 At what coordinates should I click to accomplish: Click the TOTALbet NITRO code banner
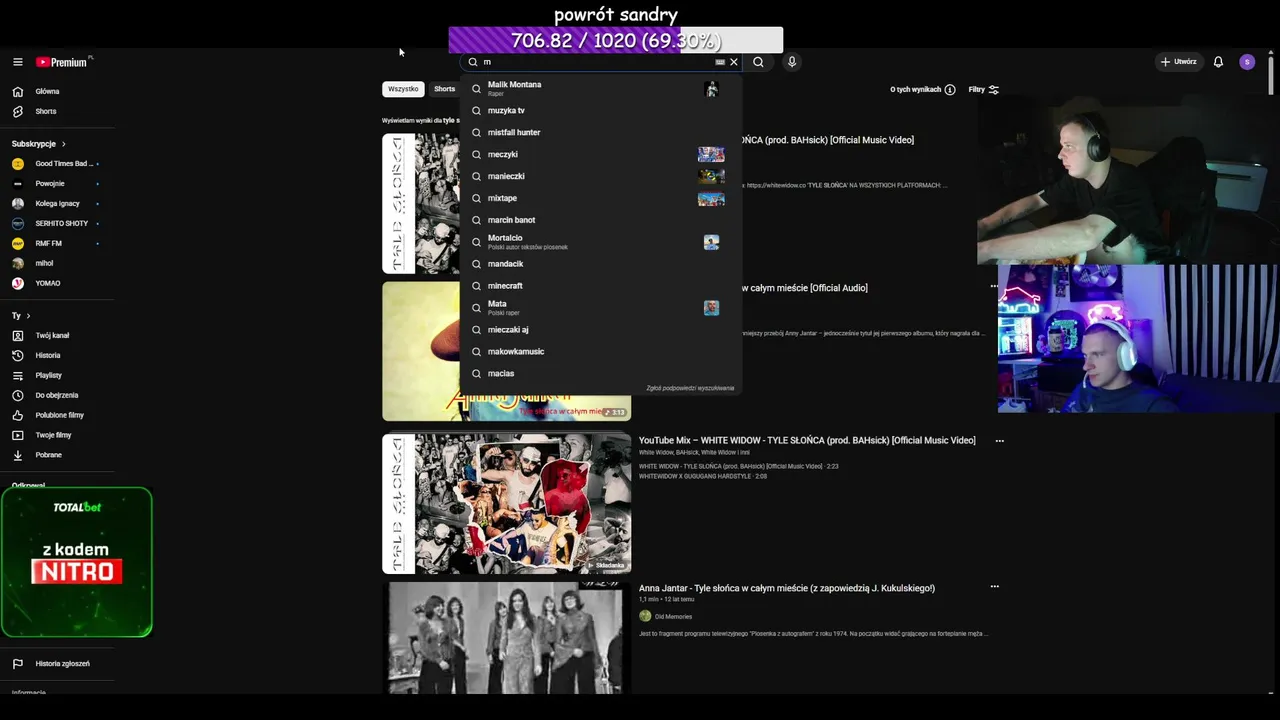tap(77, 562)
